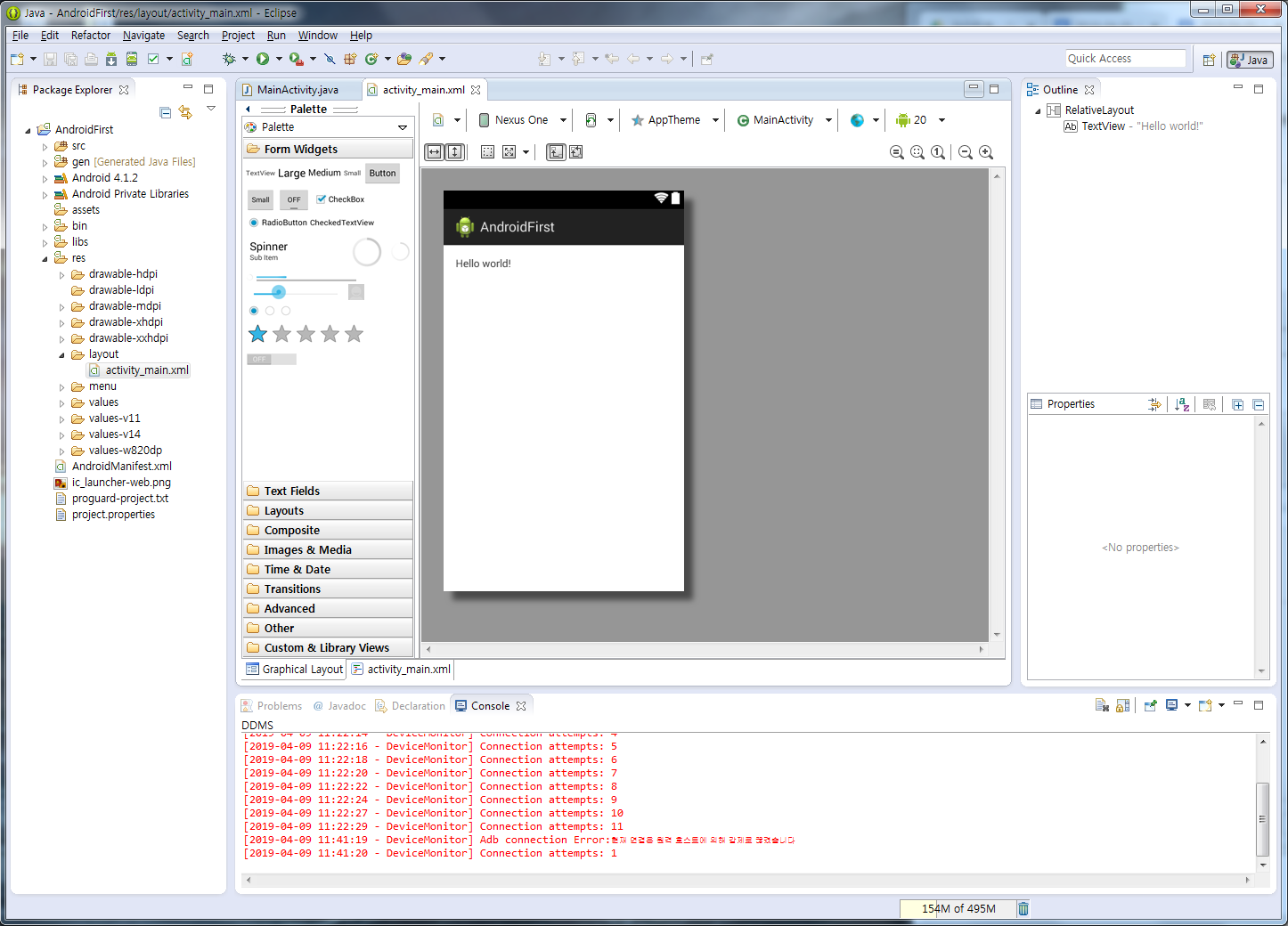This screenshot has width=1288, height=926.
Task: Click the Clear Console icon
Action: pyautogui.click(x=1102, y=705)
